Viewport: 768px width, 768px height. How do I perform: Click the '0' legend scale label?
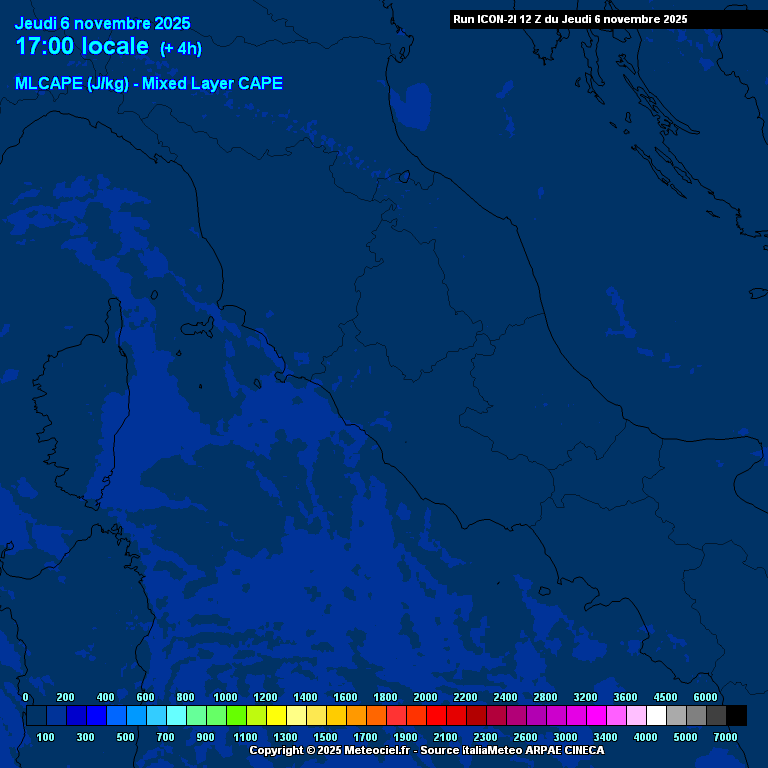(26, 697)
